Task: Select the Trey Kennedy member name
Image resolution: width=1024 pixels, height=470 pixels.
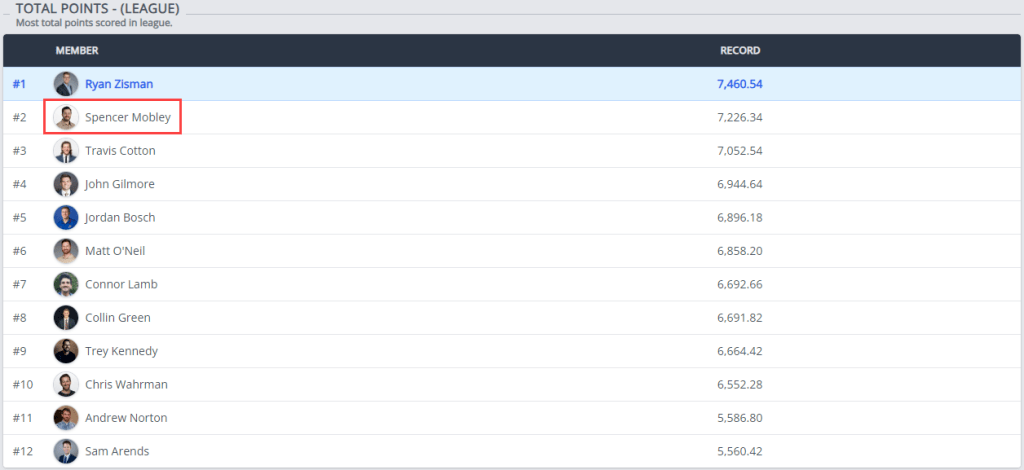Action: tap(121, 351)
